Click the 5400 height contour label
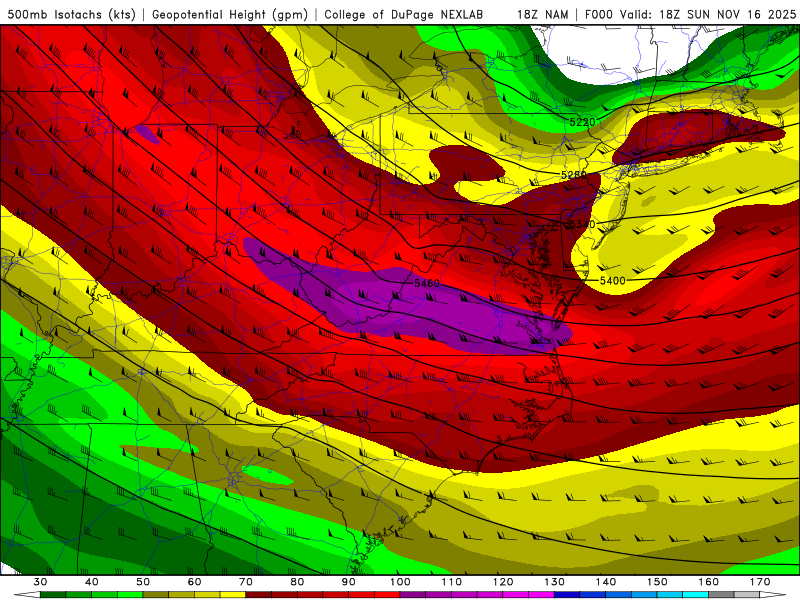The height and width of the screenshot is (600, 800). [x=612, y=281]
